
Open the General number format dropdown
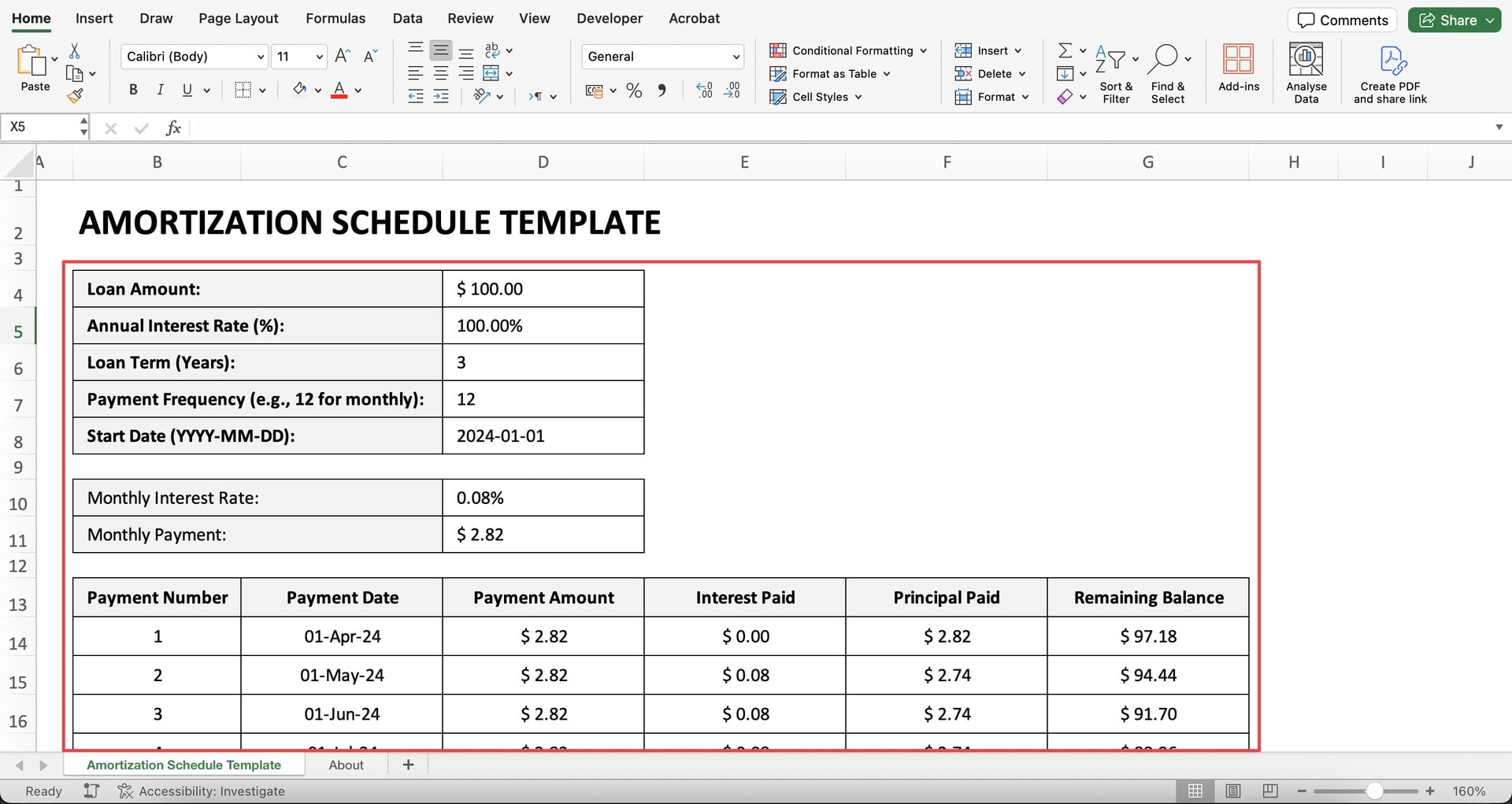(x=736, y=57)
